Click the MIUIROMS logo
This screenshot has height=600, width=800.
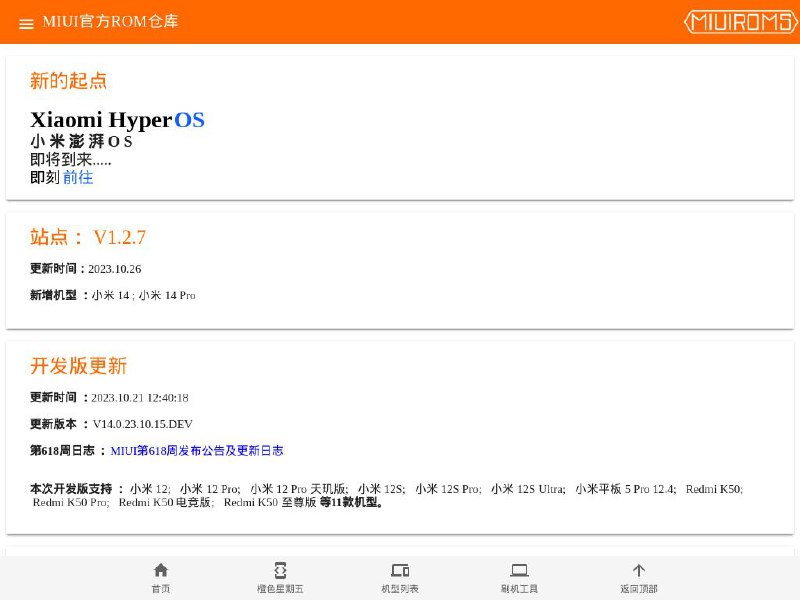pyautogui.click(x=742, y=23)
